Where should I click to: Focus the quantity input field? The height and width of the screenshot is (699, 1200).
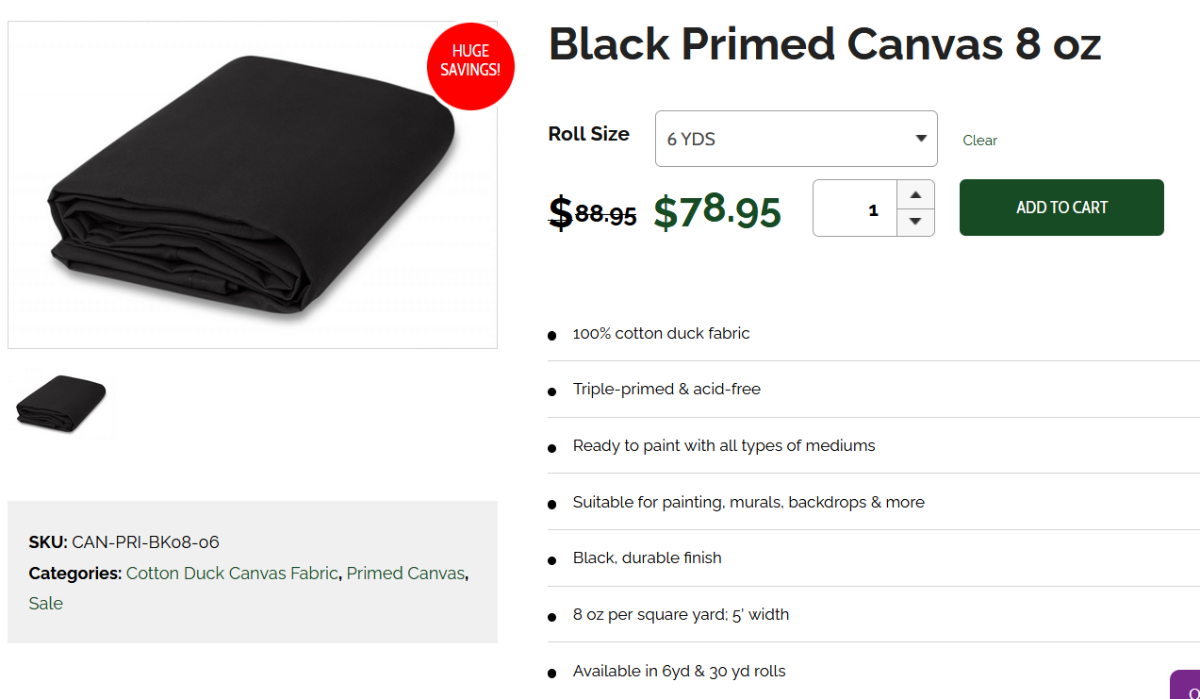coord(855,209)
